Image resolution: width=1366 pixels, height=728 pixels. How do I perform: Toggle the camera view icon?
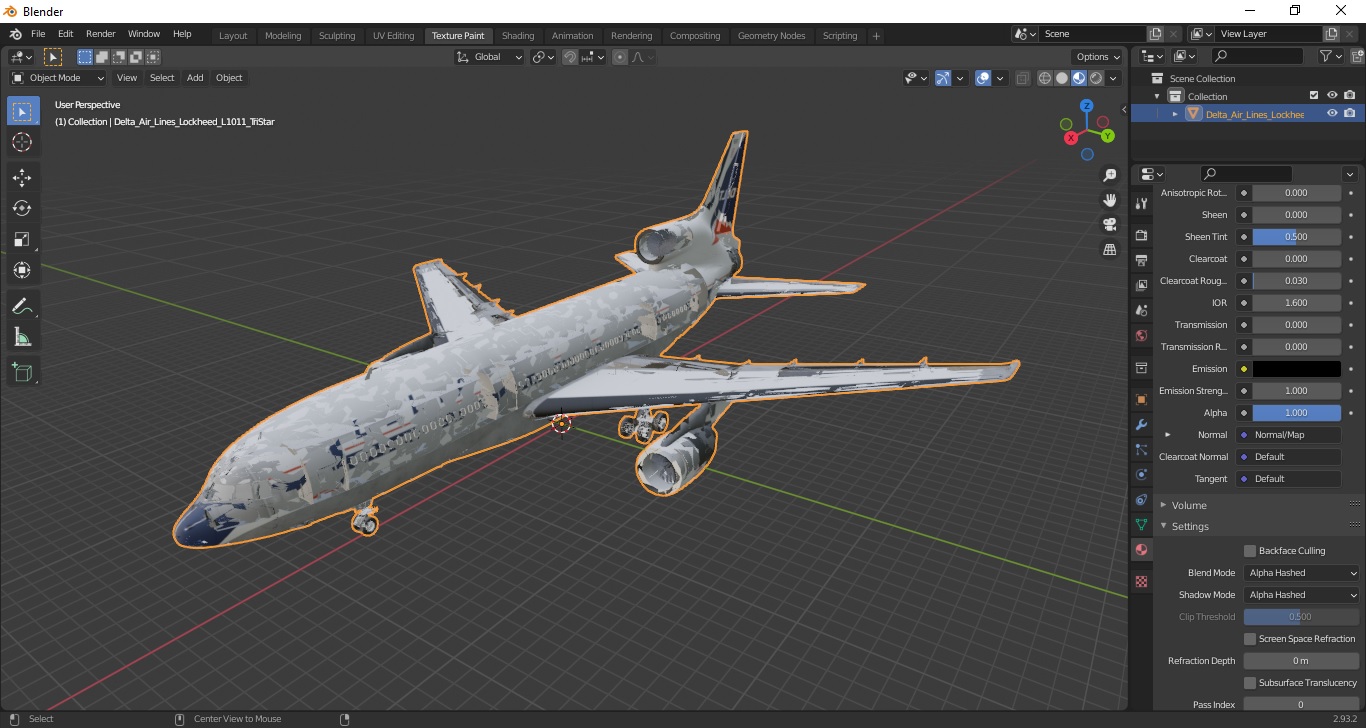coord(1109,225)
